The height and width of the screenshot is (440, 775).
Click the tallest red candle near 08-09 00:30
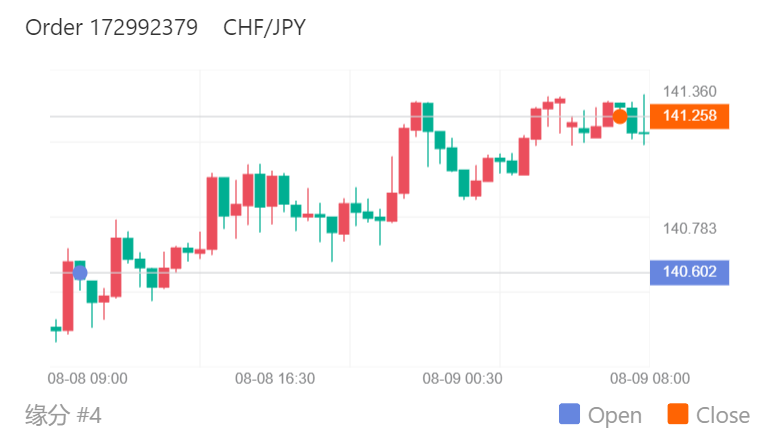(403, 160)
